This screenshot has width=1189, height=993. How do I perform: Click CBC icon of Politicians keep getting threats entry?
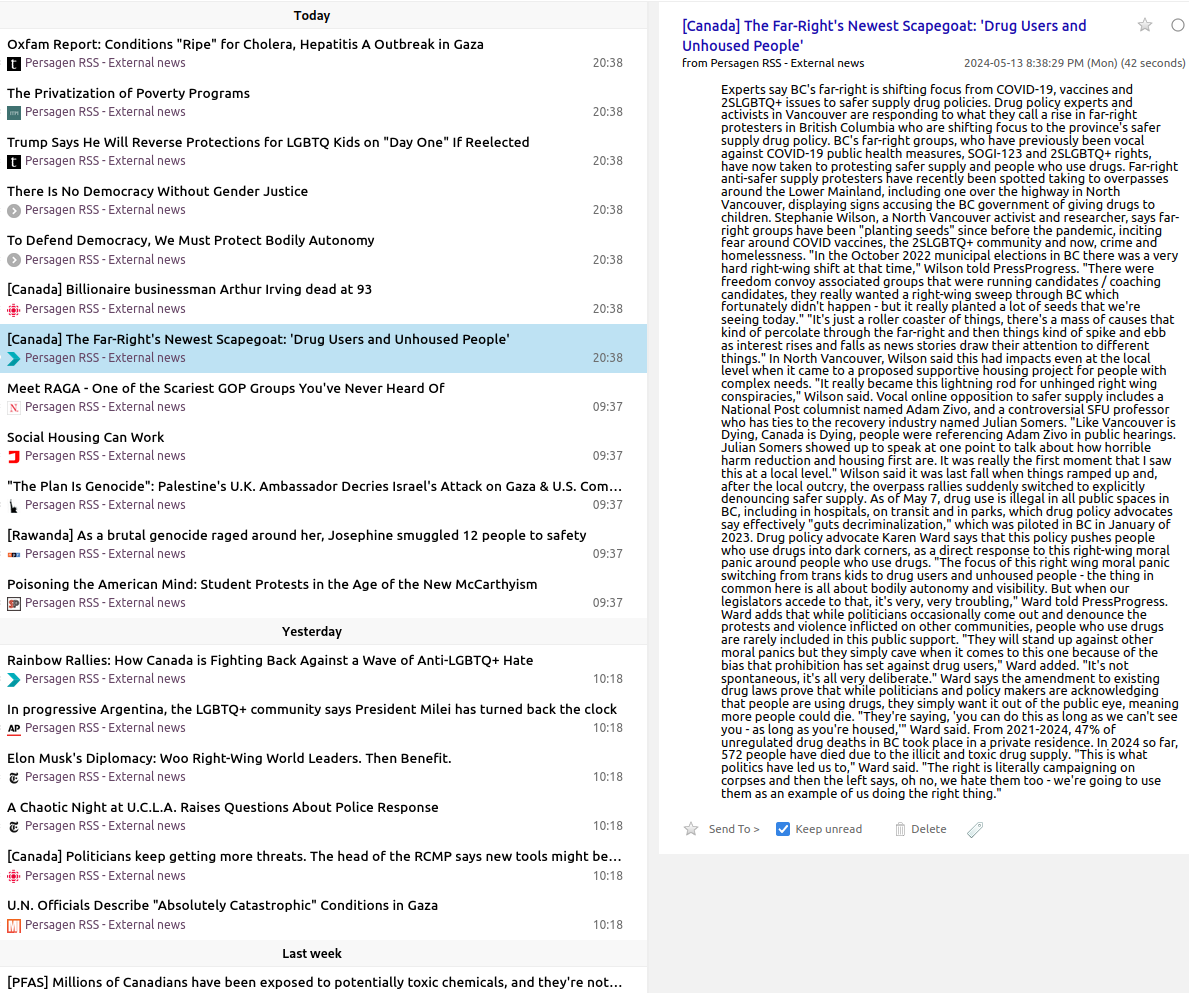pos(14,876)
